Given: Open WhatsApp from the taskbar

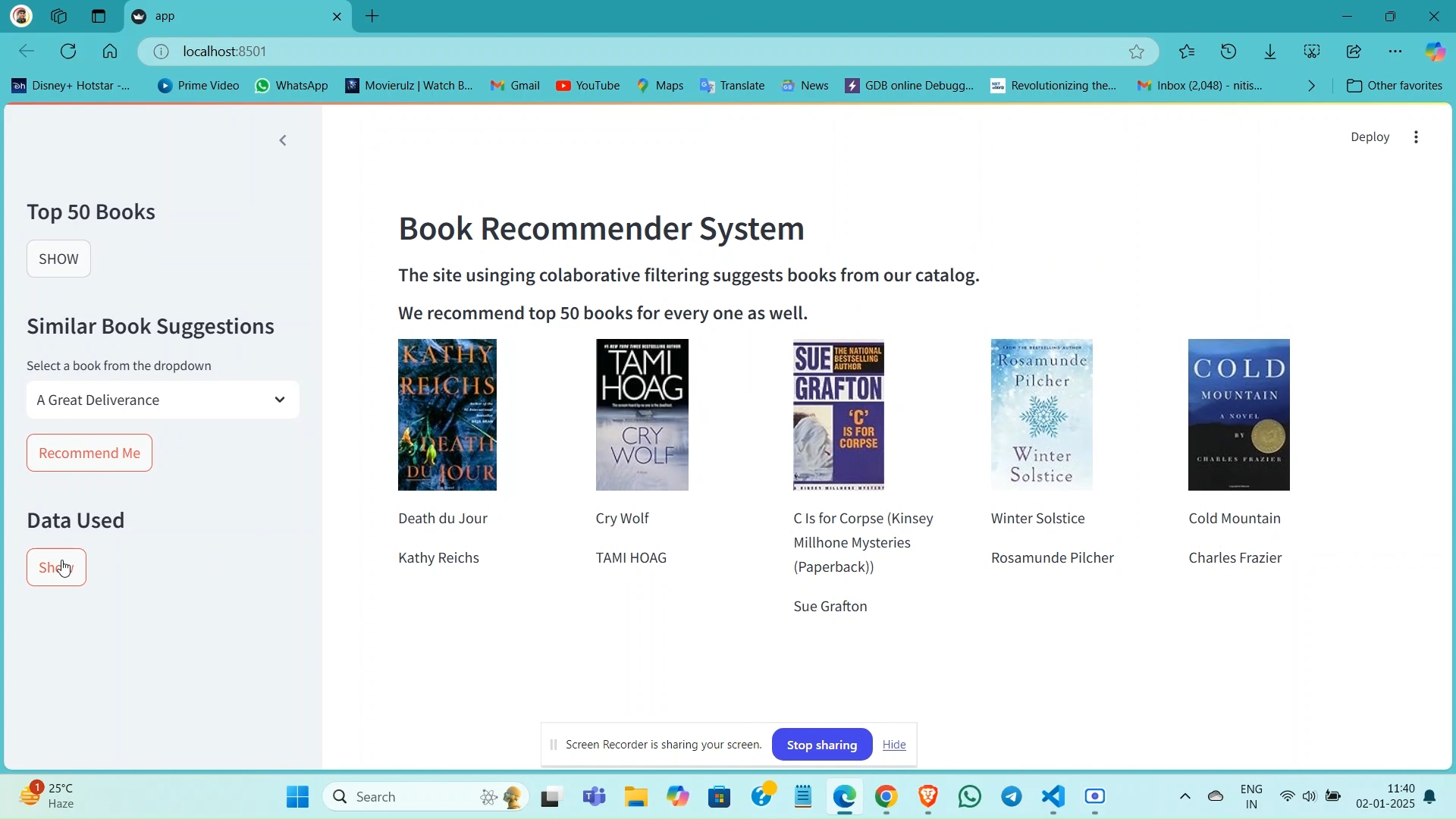Looking at the screenshot, I should [x=971, y=798].
